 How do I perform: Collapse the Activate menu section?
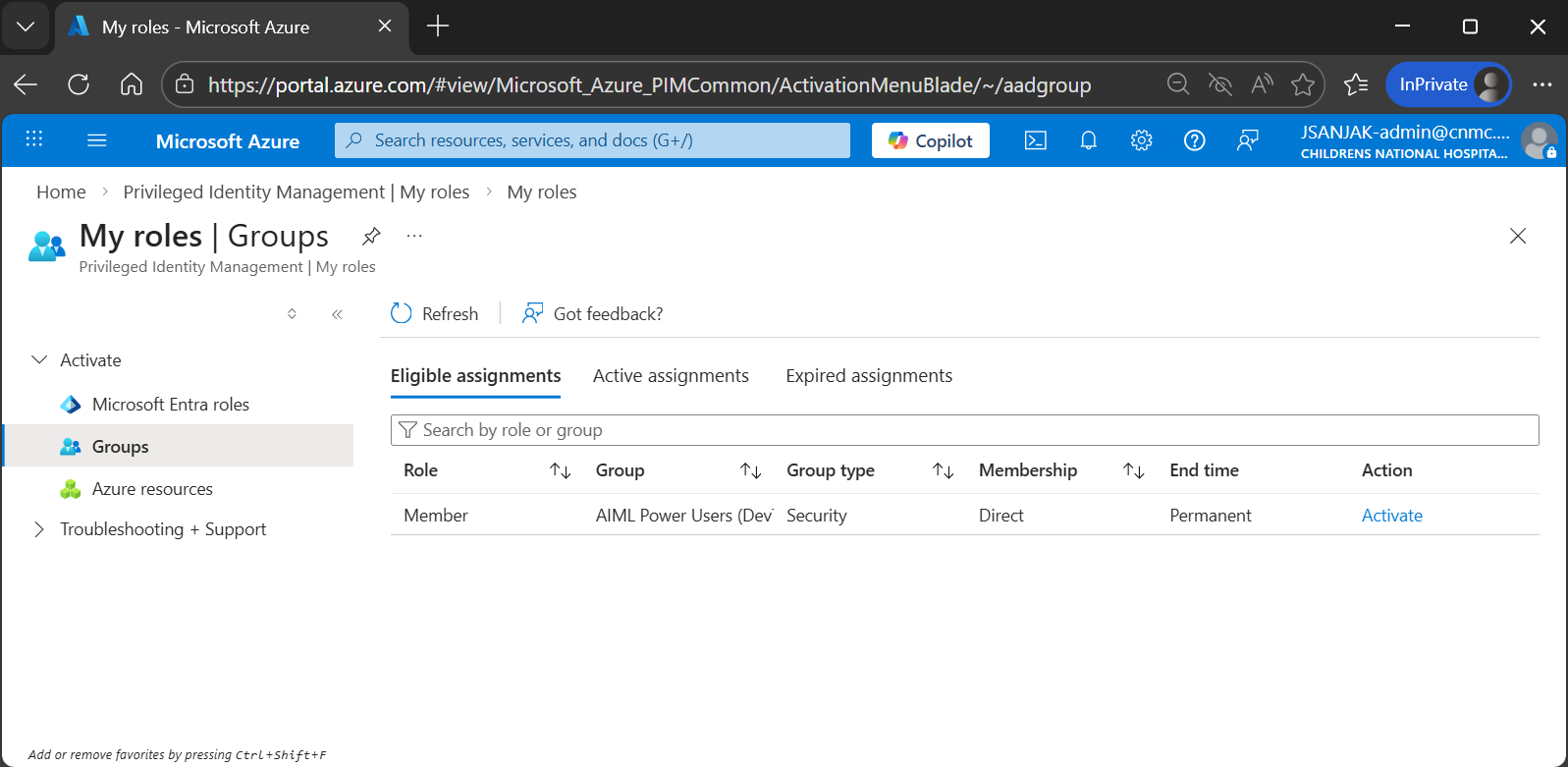[39, 360]
